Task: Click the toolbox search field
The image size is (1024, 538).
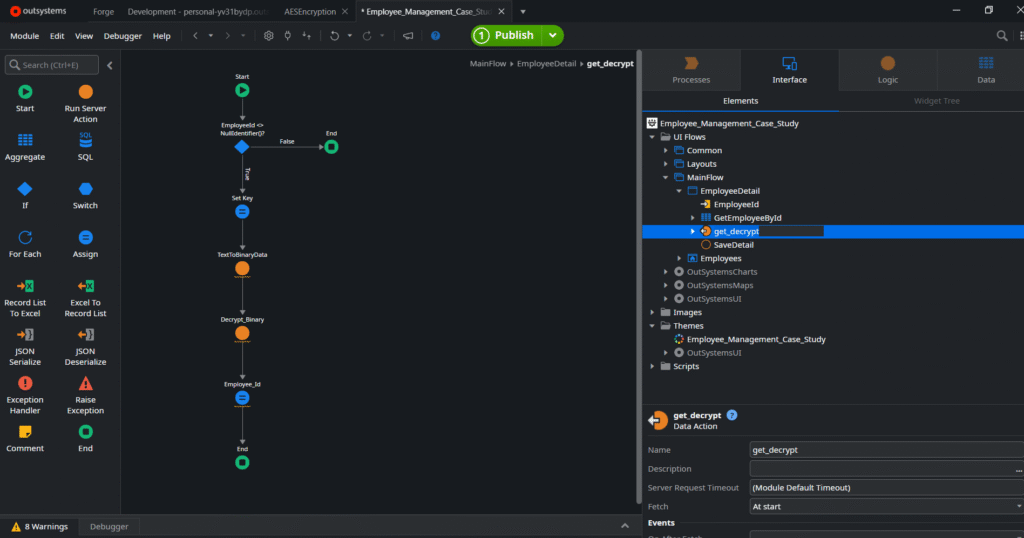Action: point(52,65)
